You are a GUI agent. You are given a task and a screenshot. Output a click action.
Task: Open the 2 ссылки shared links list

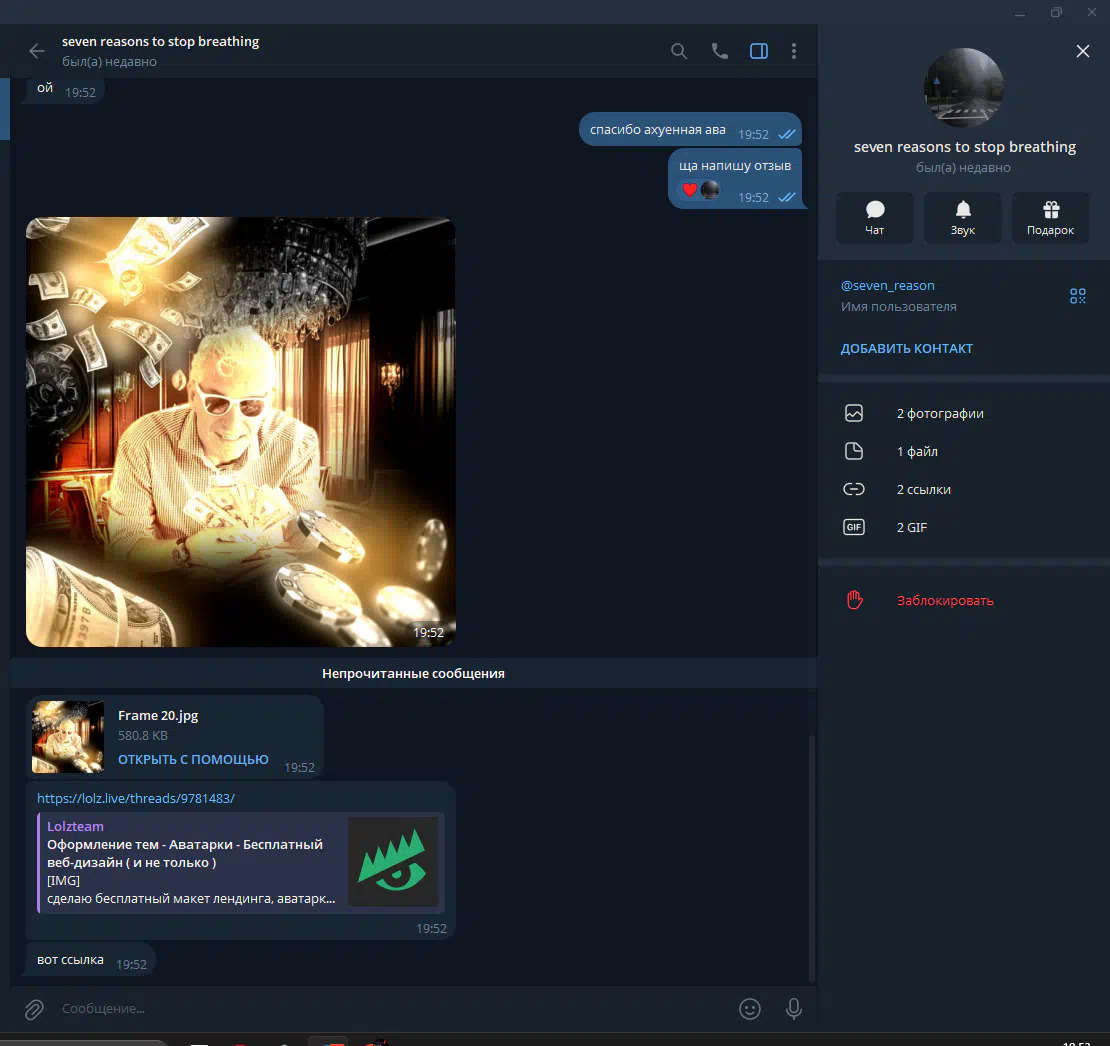[x=923, y=489]
